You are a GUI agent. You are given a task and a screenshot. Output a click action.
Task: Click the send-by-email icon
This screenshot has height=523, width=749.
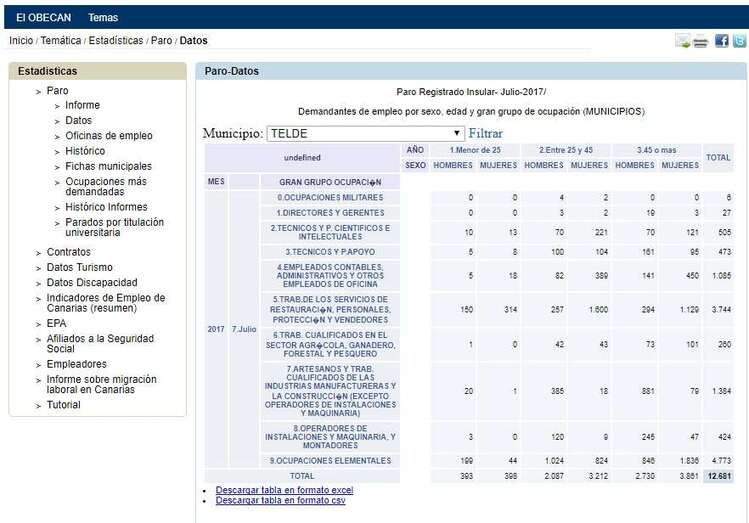coord(683,41)
